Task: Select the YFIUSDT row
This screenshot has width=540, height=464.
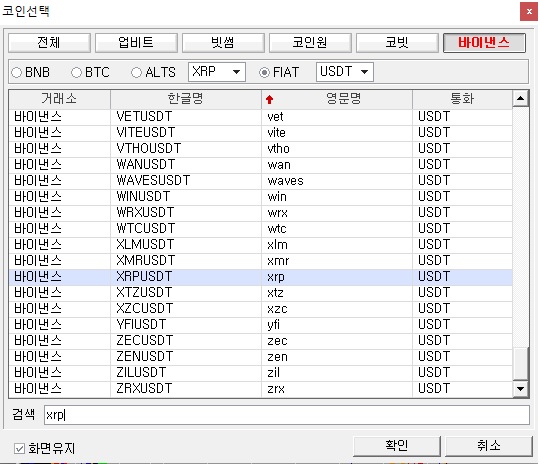Action: coord(261,325)
